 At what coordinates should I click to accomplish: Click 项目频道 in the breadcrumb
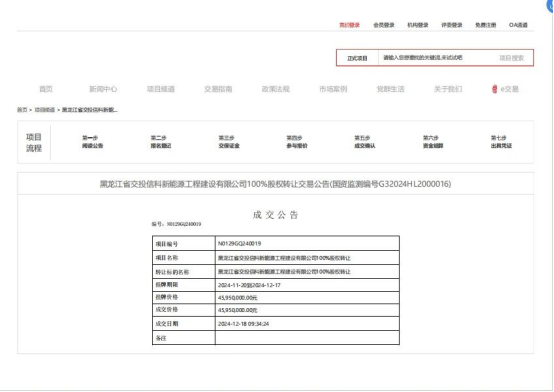coord(45,110)
